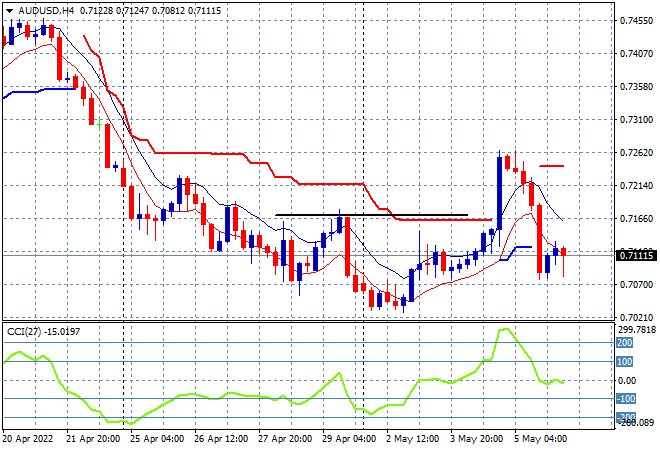Click the 0.72620 price axis label

coord(636,152)
